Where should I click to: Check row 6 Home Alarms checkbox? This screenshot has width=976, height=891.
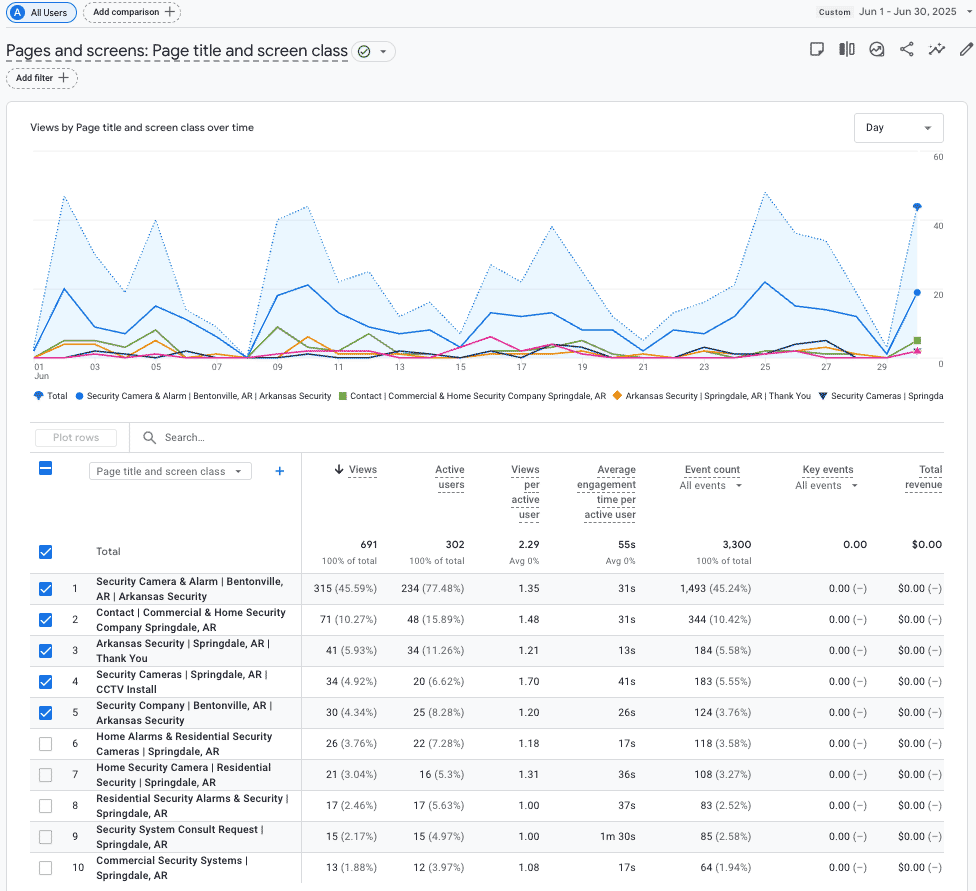(45, 744)
